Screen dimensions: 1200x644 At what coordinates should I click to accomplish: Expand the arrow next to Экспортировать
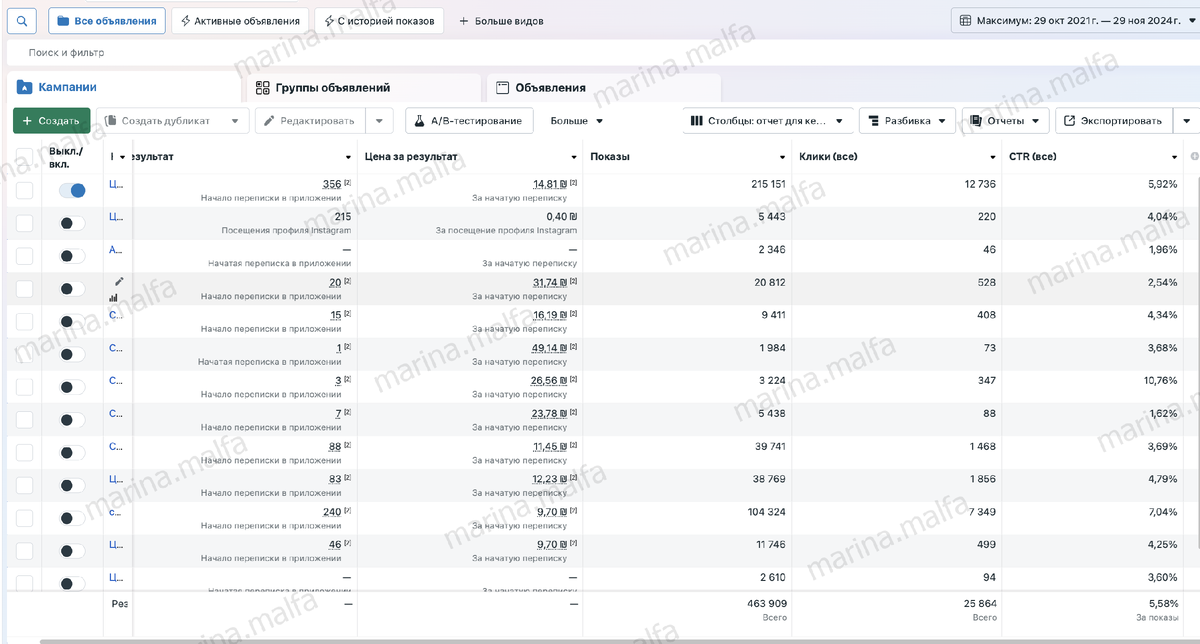pos(1185,121)
